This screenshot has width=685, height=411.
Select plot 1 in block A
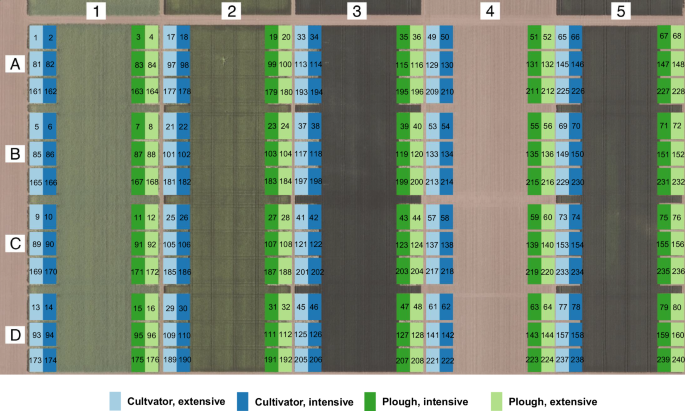click(x=36, y=37)
